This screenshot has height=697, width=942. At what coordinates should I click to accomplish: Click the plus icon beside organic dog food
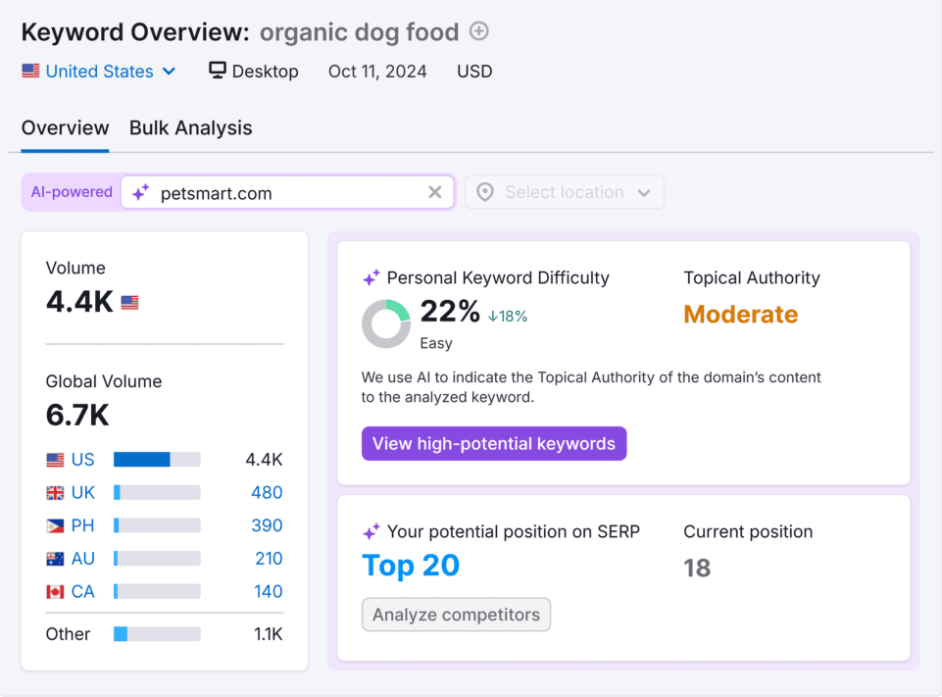coord(479,31)
